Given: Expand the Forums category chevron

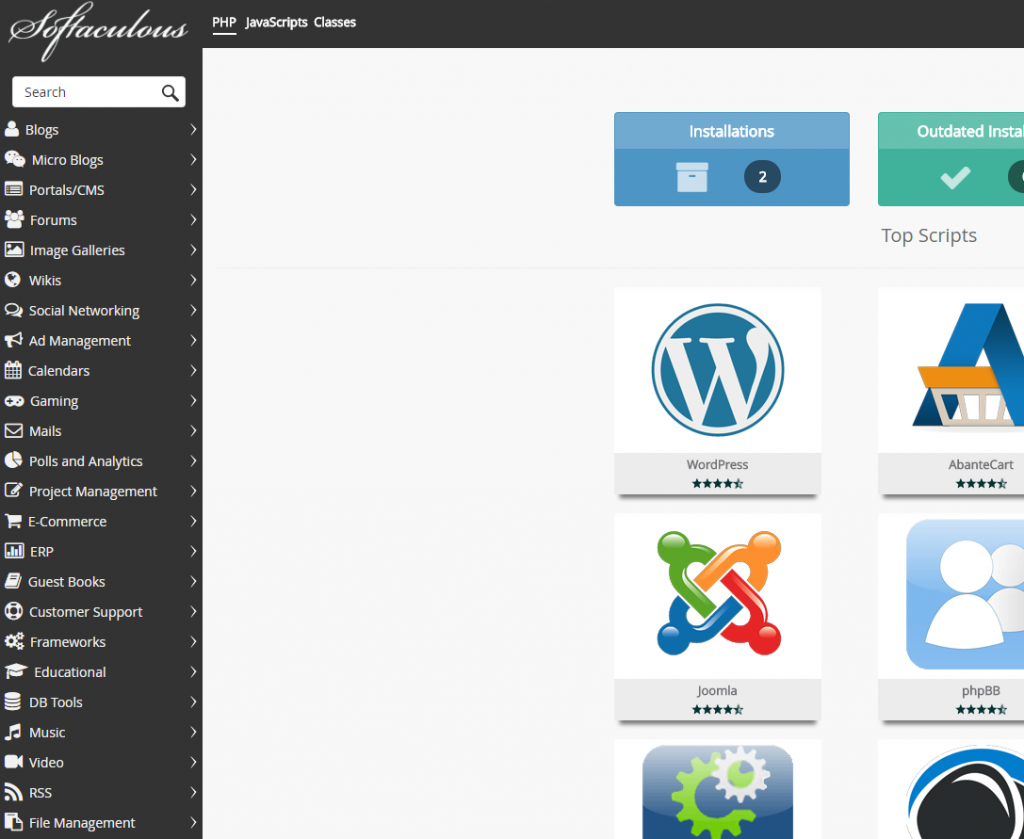Looking at the screenshot, I should click(x=193, y=219).
